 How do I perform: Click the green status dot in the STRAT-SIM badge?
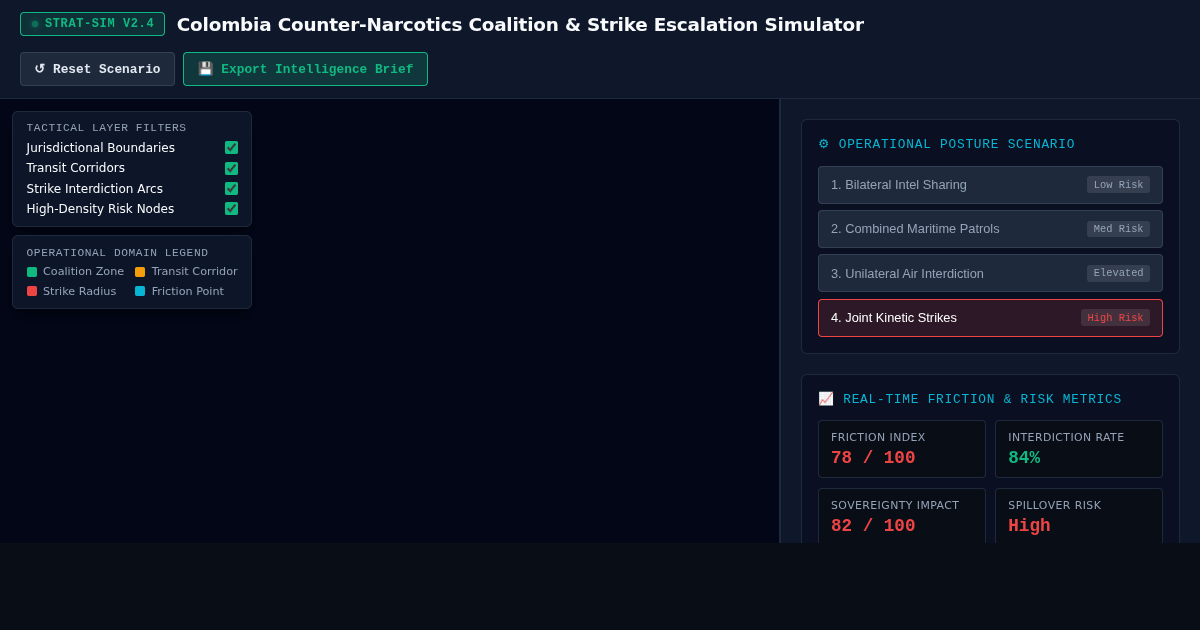point(35,24)
